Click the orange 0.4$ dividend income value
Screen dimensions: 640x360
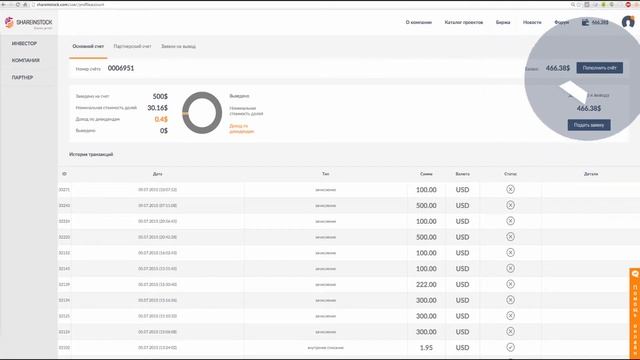click(161, 119)
